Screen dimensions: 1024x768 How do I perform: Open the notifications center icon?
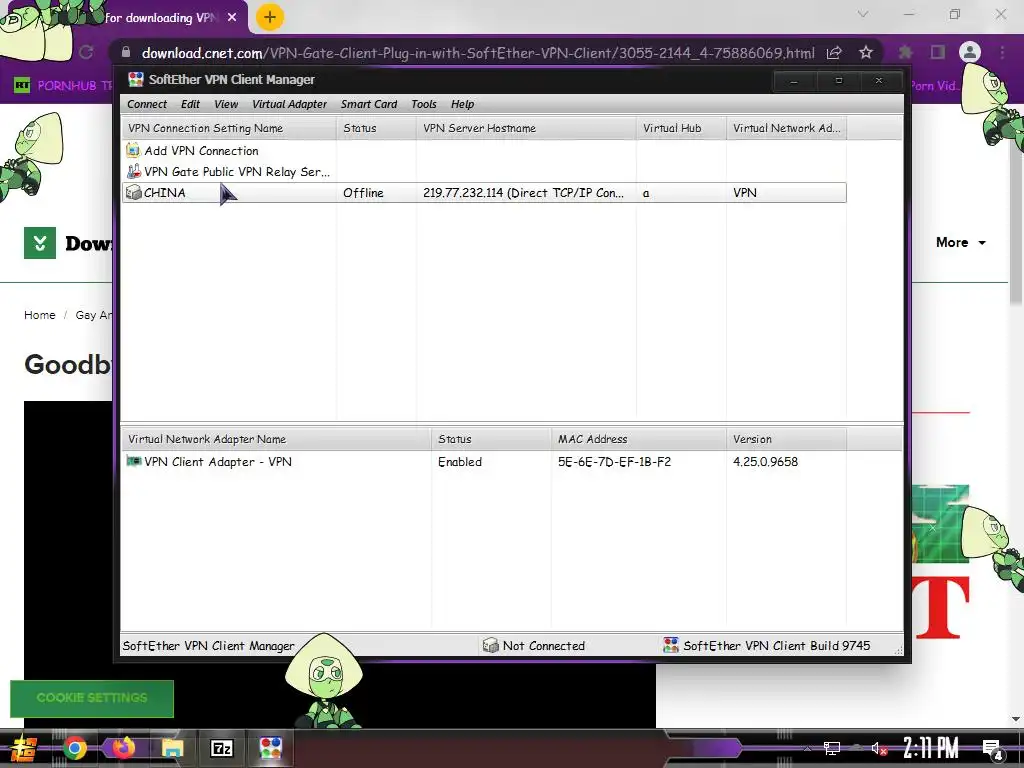point(993,749)
